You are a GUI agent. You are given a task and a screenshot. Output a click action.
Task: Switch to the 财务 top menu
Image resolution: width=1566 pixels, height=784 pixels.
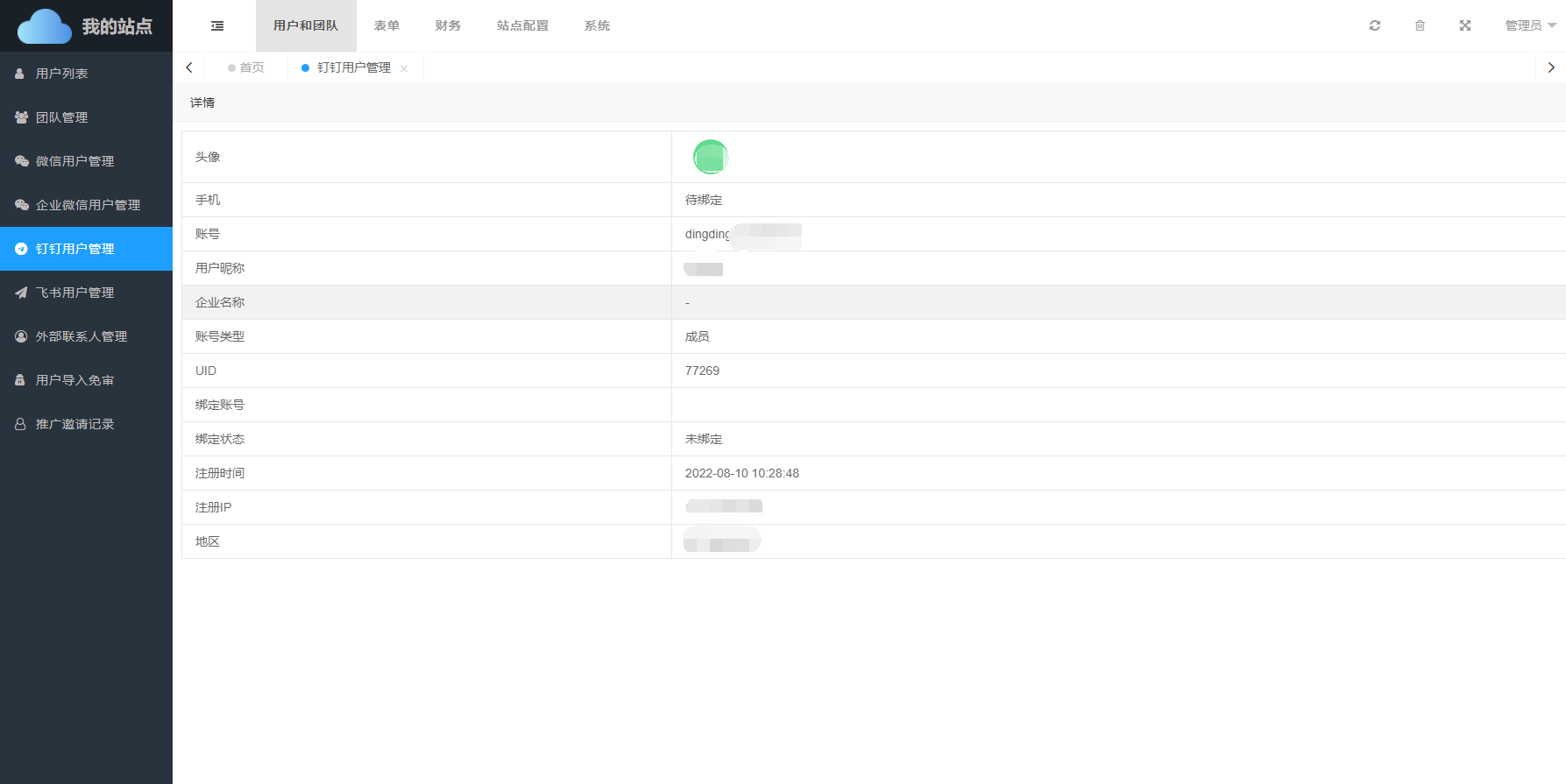[448, 26]
